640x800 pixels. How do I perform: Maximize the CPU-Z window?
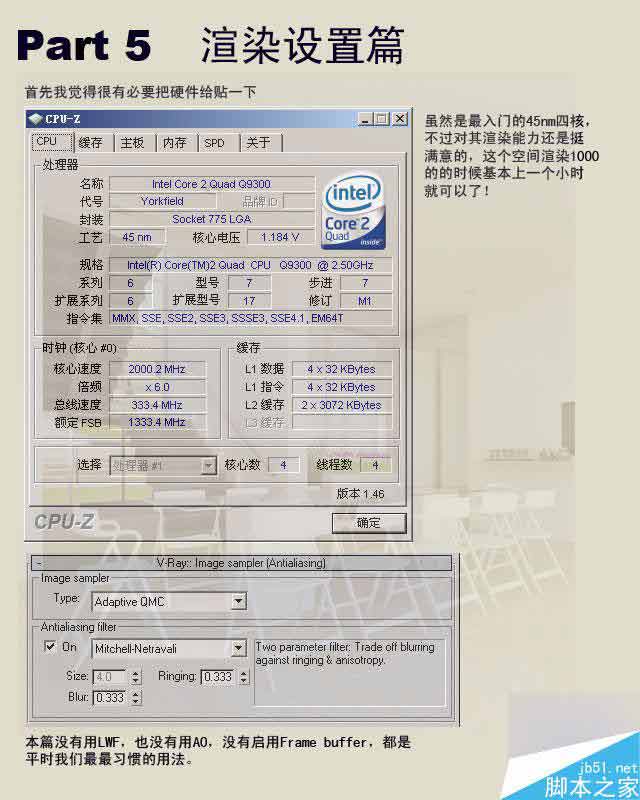[x=381, y=119]
